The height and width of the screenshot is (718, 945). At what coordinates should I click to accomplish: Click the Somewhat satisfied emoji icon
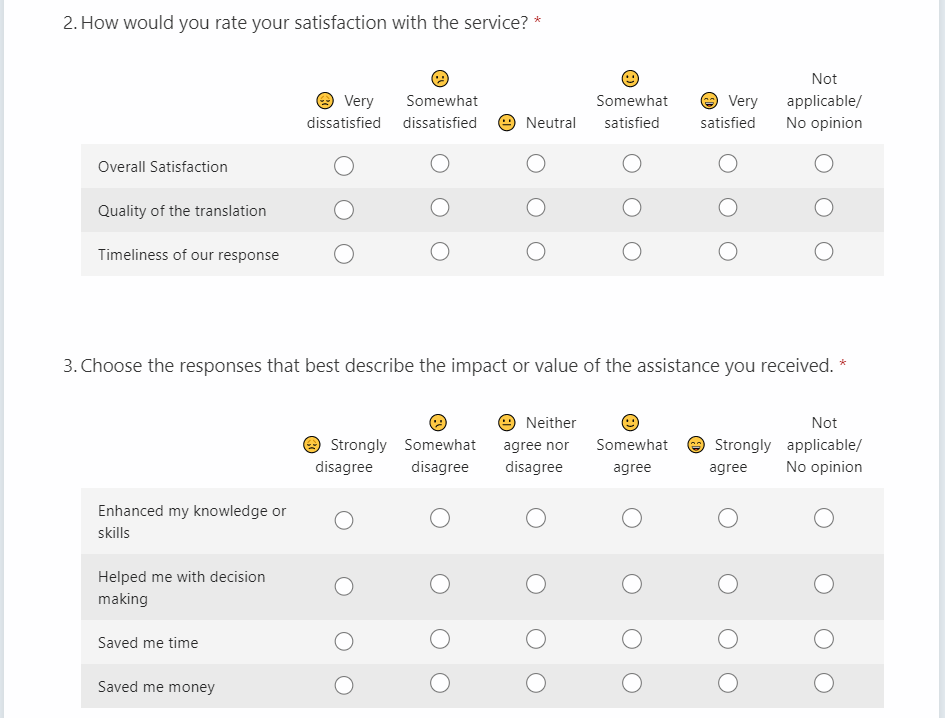[631, 79]
